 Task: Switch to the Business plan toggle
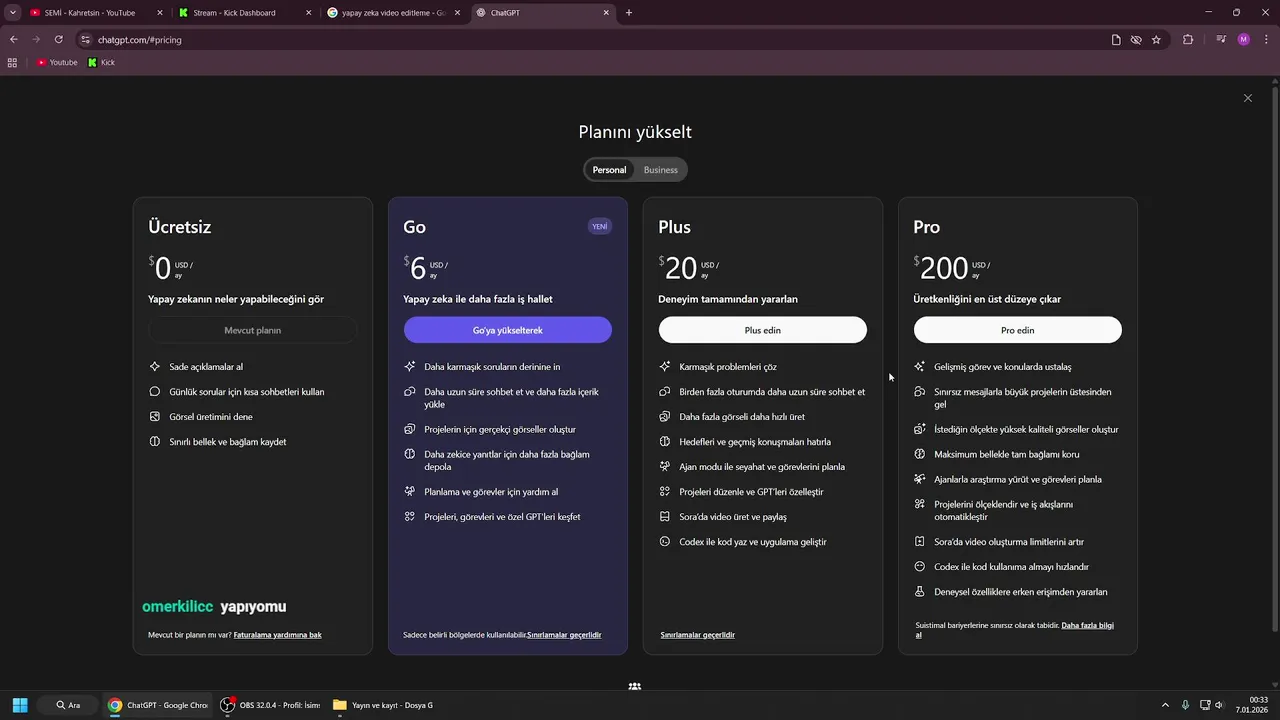[x=660, y=170]
